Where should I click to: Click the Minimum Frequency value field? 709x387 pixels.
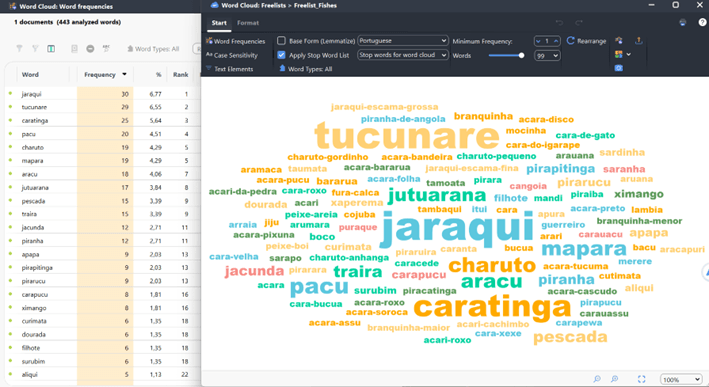pos(547,41)
